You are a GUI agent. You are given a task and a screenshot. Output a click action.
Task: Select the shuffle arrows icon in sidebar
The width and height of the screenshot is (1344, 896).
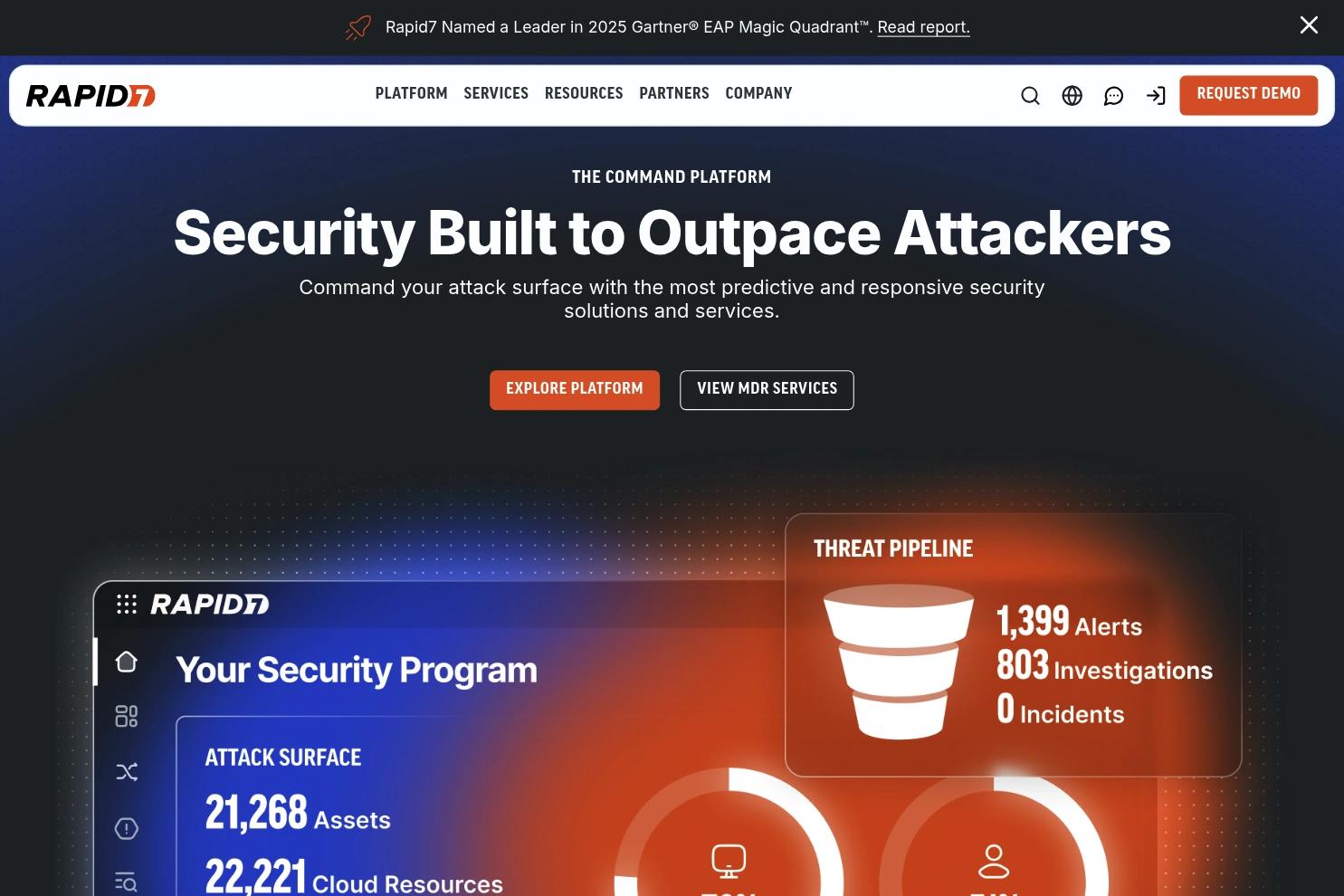pos(127,772)
